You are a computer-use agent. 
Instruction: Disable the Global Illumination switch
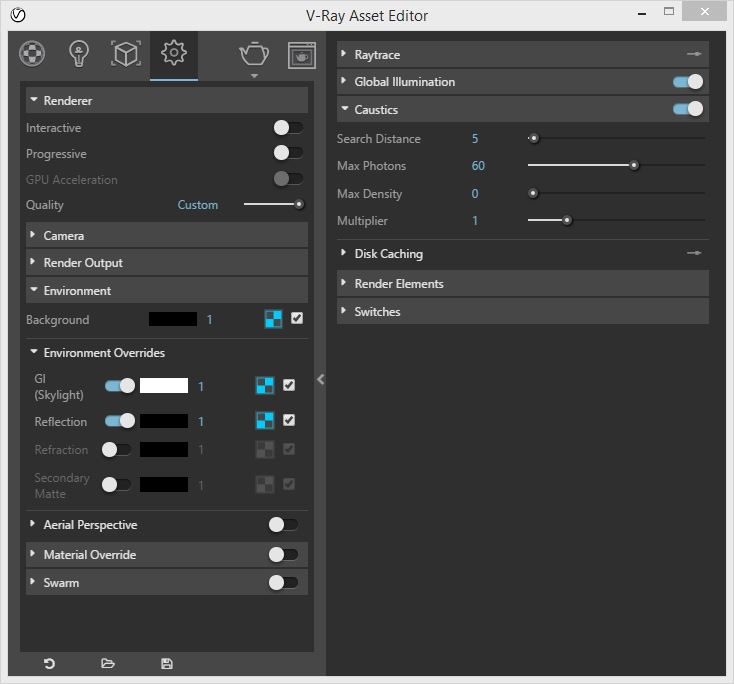pos(688,82)
